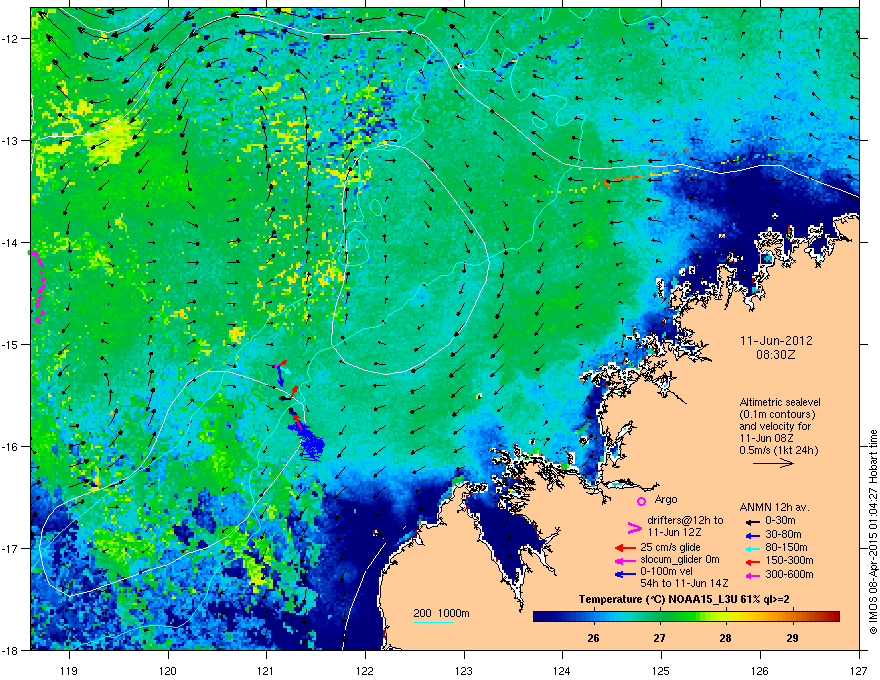Click the 'Argo' legend label
The image size is (880, 680).
pyautogui.click(x=666, y=499)
